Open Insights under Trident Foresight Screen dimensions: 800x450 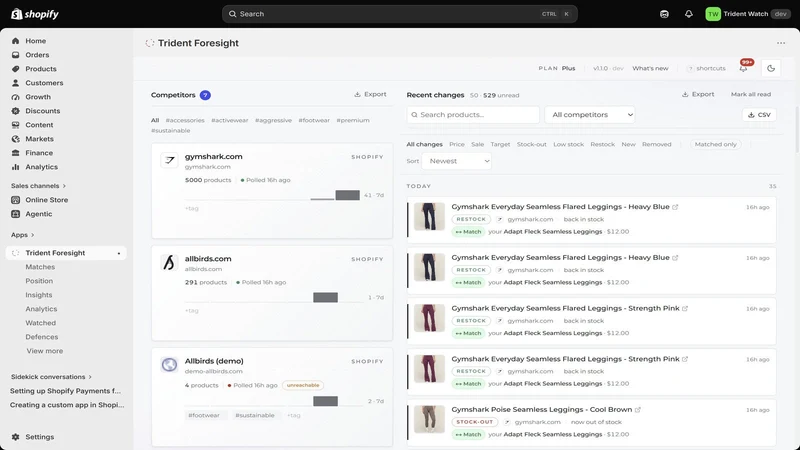point(39,295)
